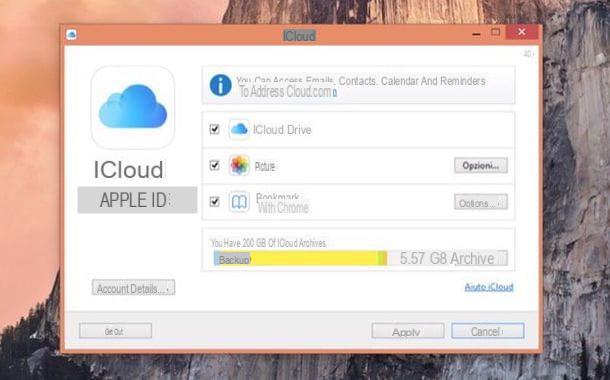This screenshot has height=380, width=610.
Task: Click the Picture label text
Action: tap(265, 166)
